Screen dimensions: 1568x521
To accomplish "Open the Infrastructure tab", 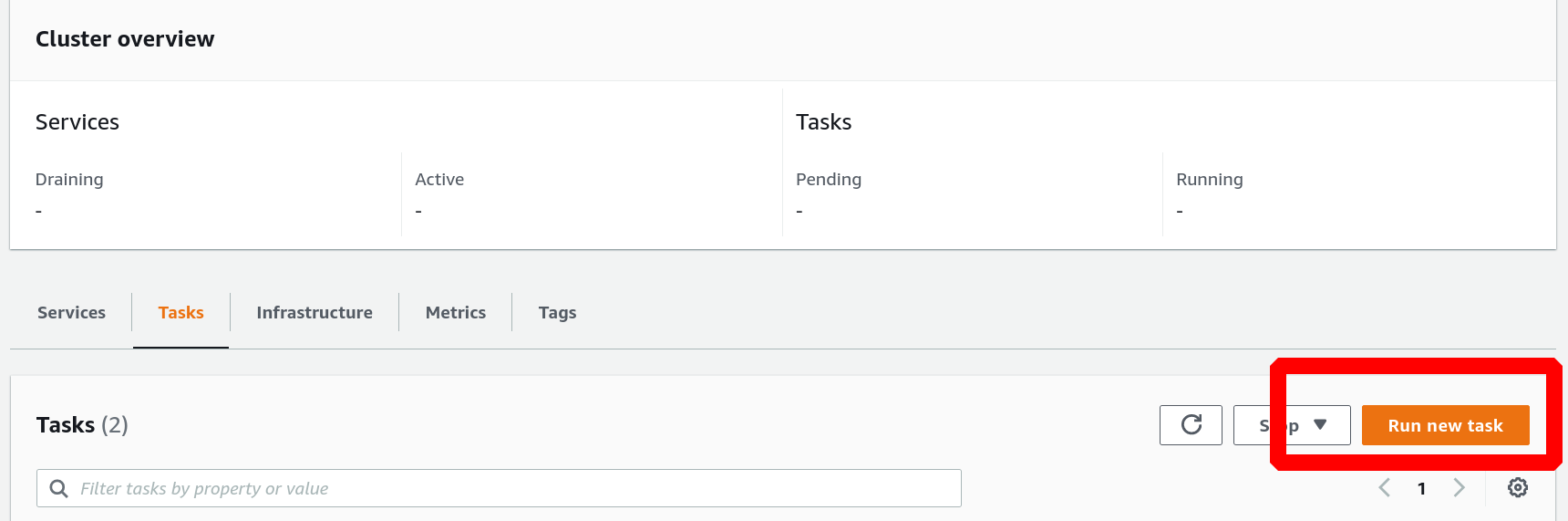I will [x=315, y=313].
